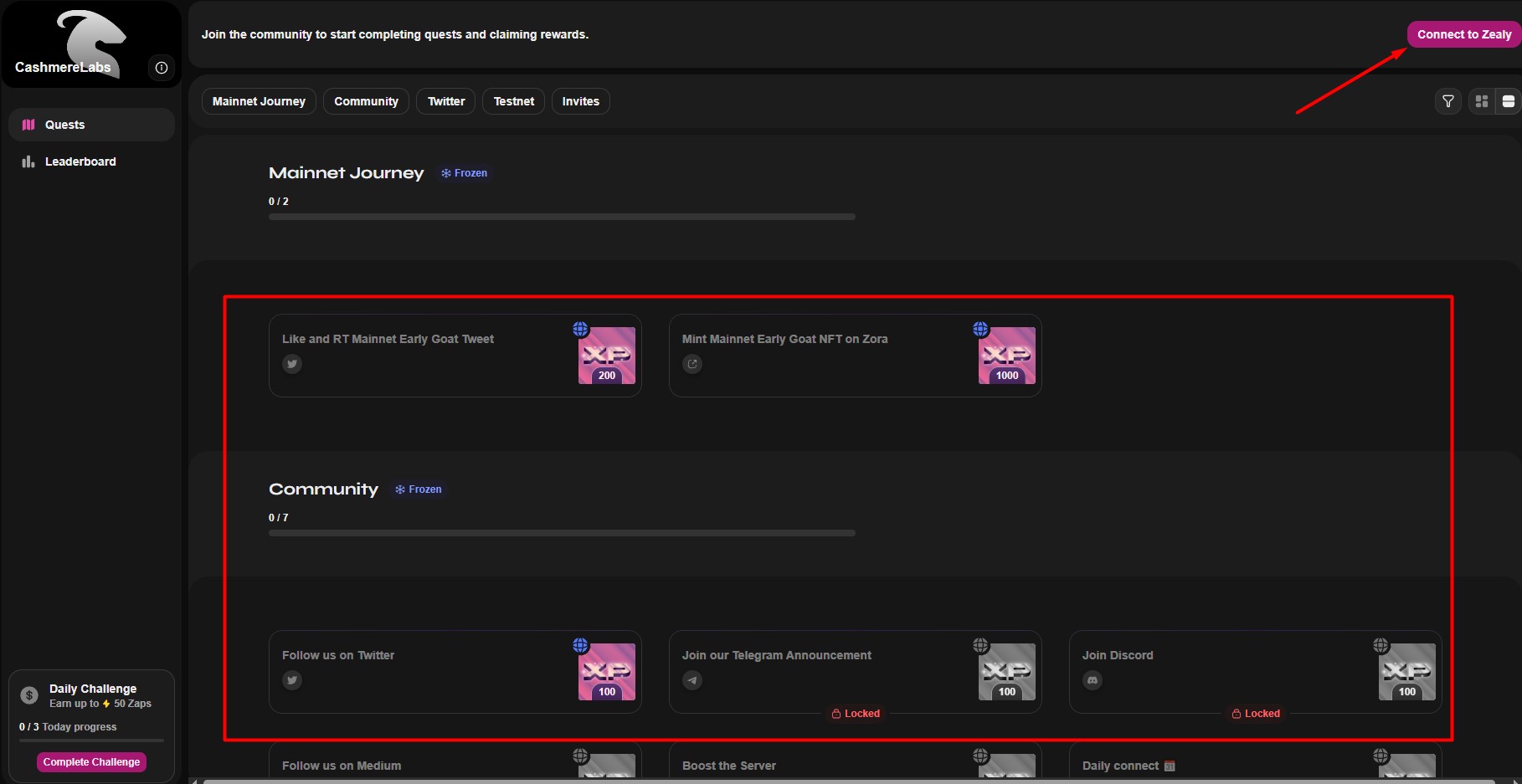
Task: Click external link icon on Mint NFT quest
Action: tap(692, 364)
